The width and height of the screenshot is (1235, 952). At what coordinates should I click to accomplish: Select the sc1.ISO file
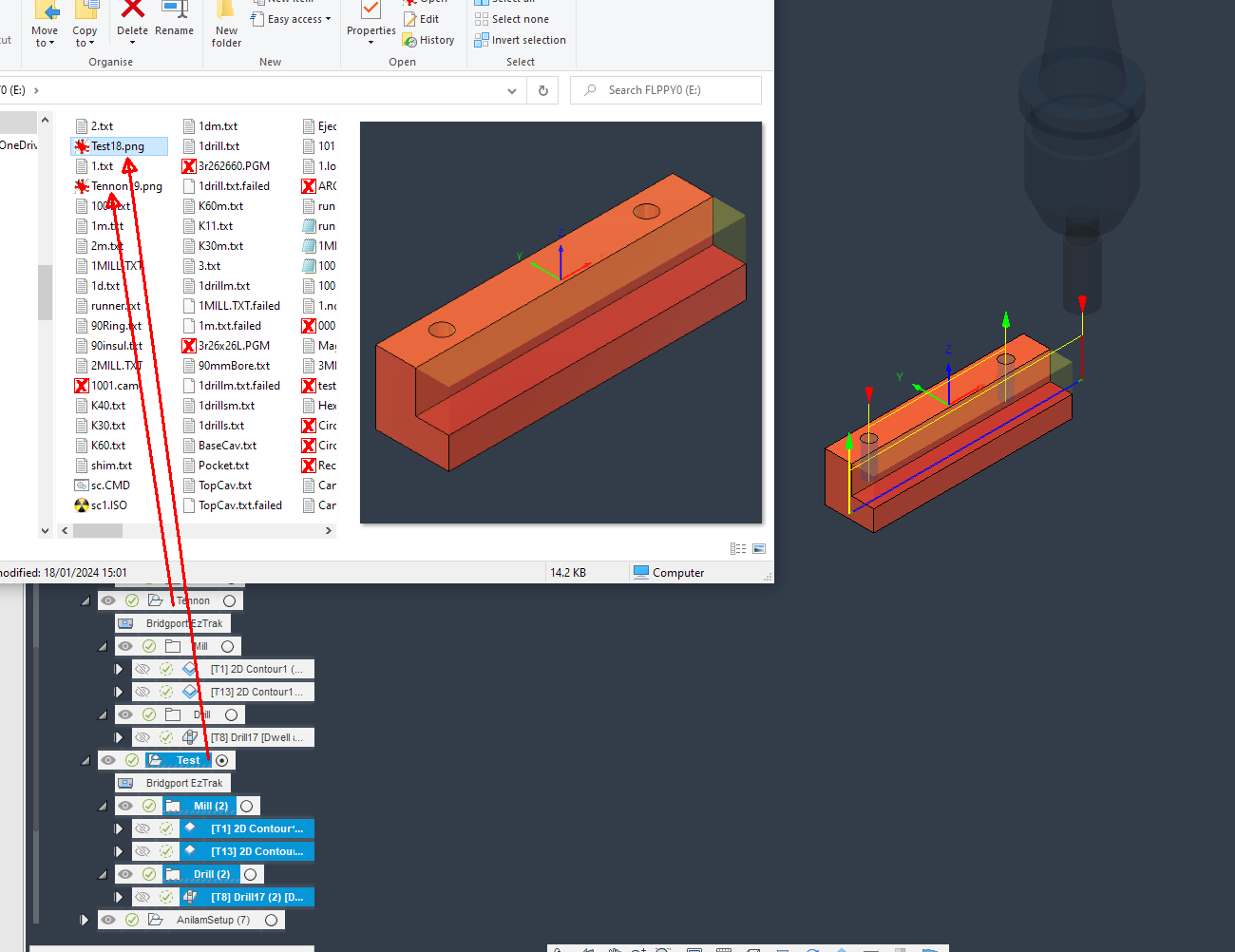click(101, 505)
